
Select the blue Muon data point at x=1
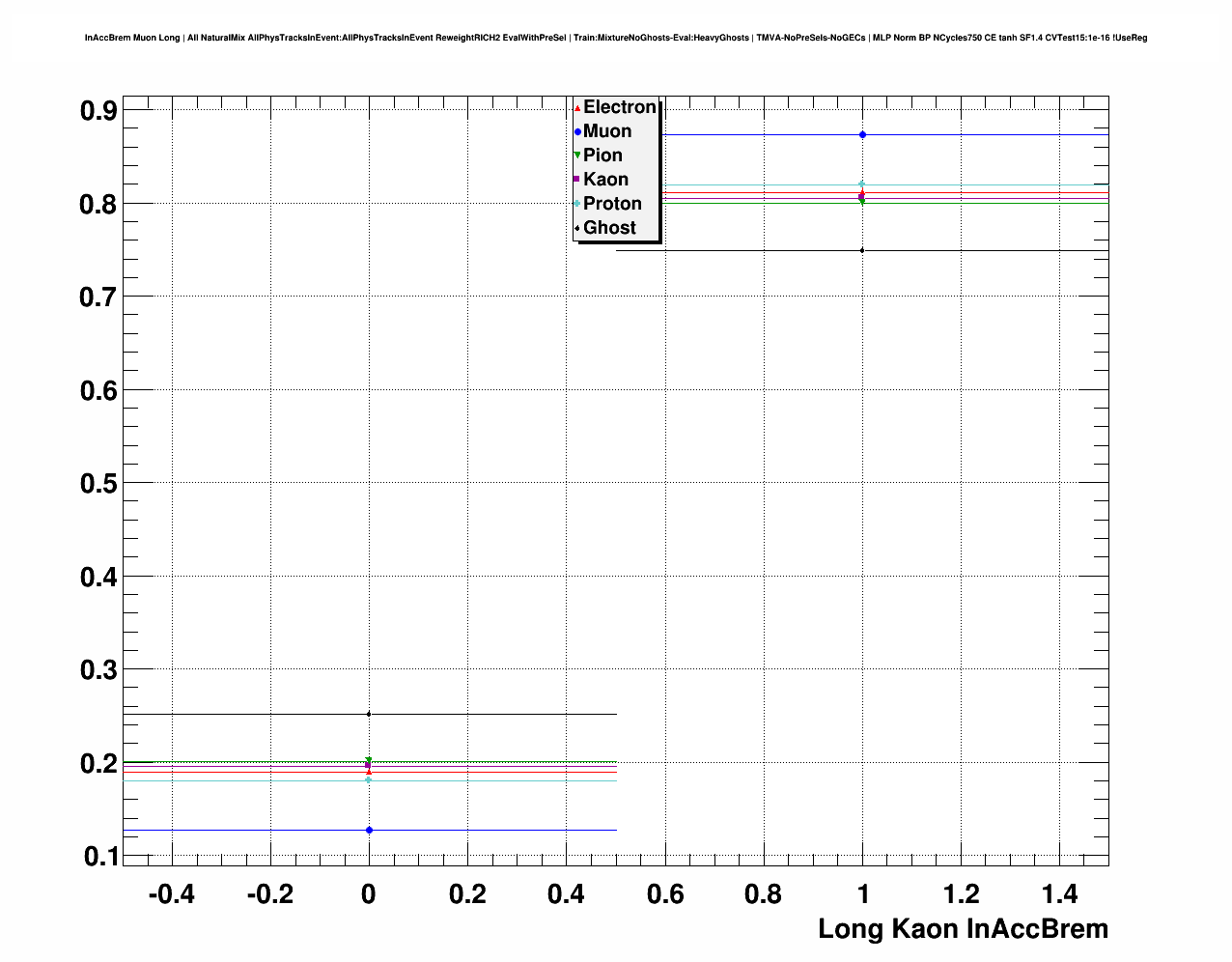tap(862, 135)
